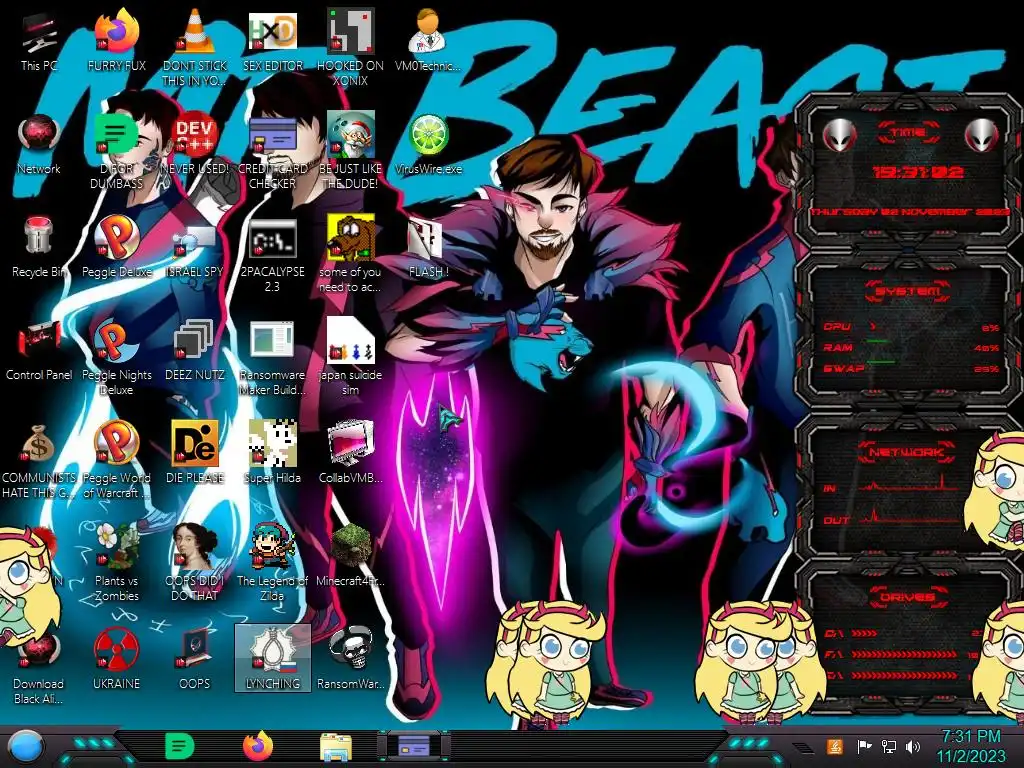
Task: Click the left alien head widget icon
Action: [x=840, y=136]
